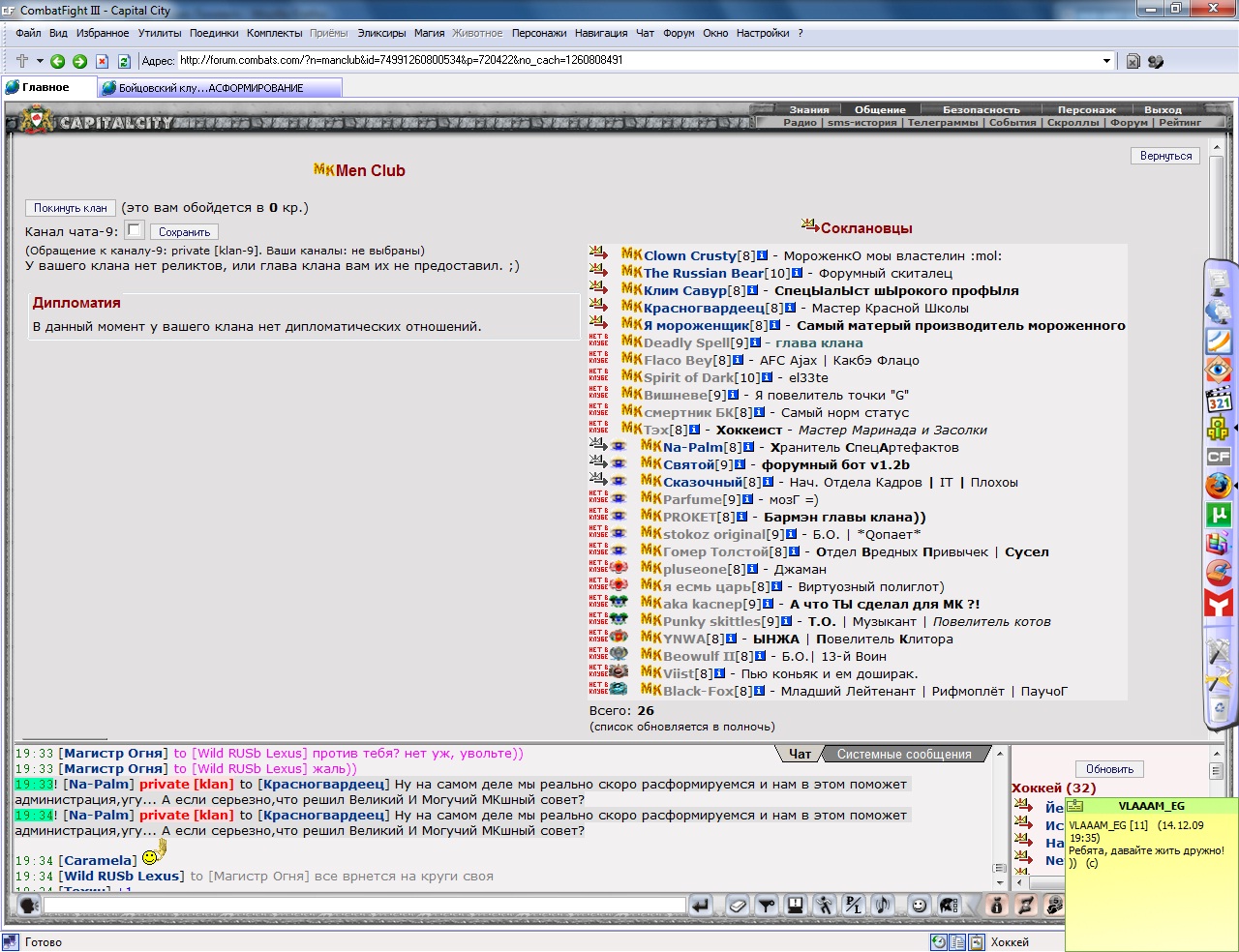Switch to Бойцовский клу… tab
The width and height of the screenshot is (1239, 952).
coord(221,87)
